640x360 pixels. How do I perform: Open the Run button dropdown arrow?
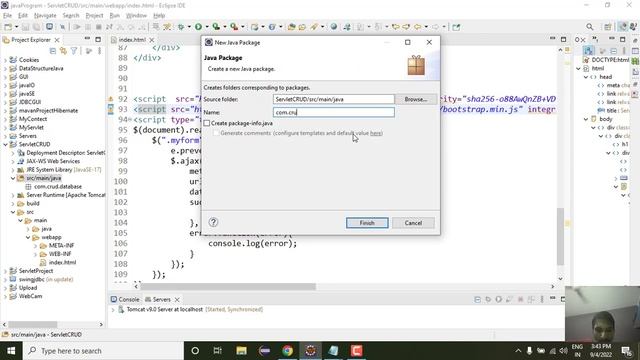(x=206, y=27)
